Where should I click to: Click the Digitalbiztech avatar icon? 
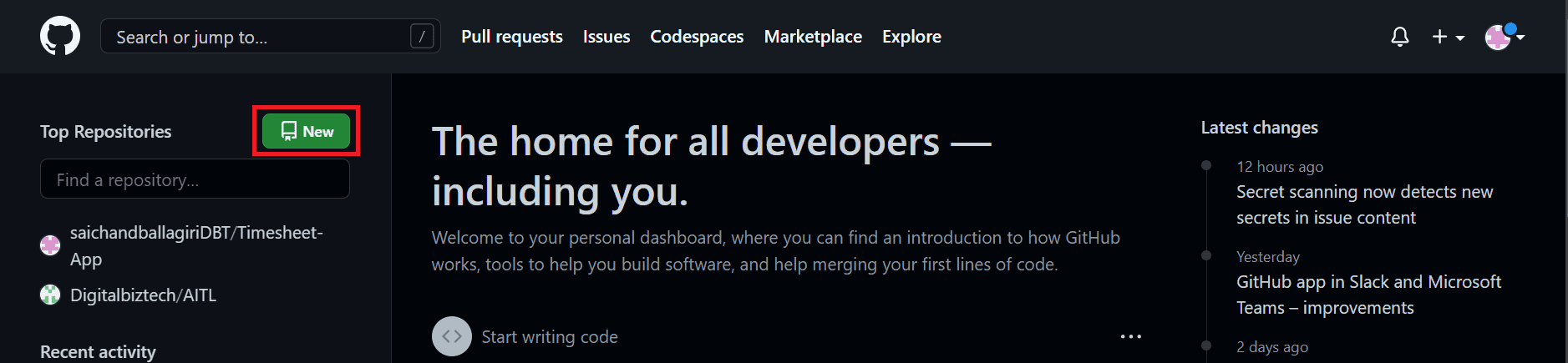click(50, 295)
